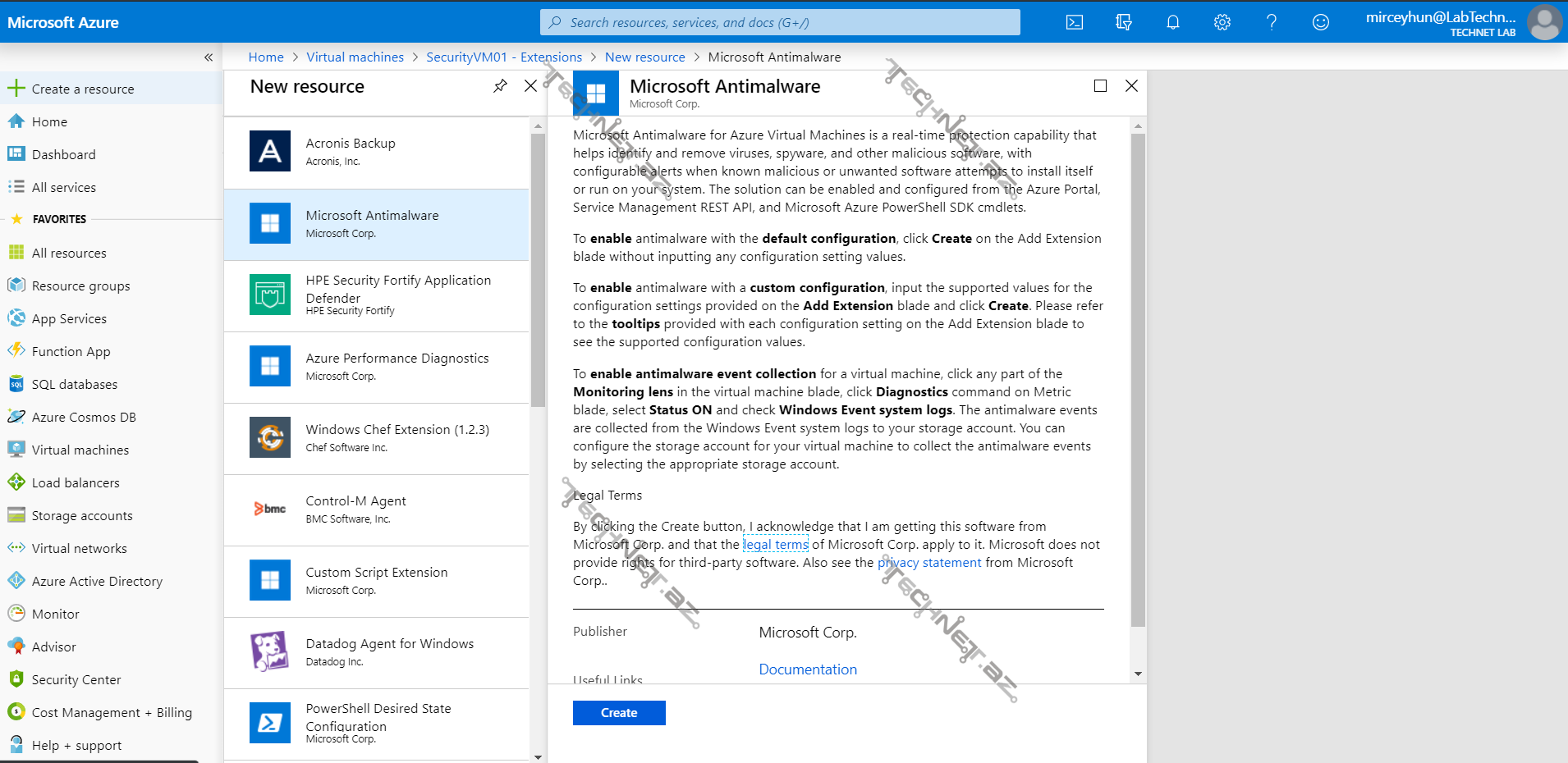Open Cloud Shell from the top bar

(x=1074, y=22)
